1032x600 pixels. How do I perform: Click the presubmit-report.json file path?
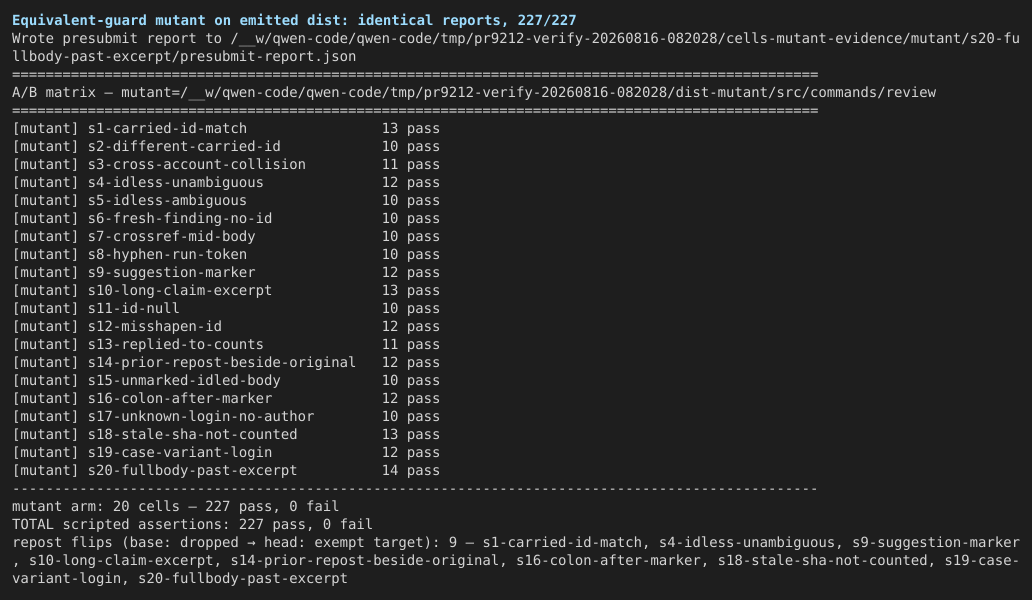(x=515, y=47)
